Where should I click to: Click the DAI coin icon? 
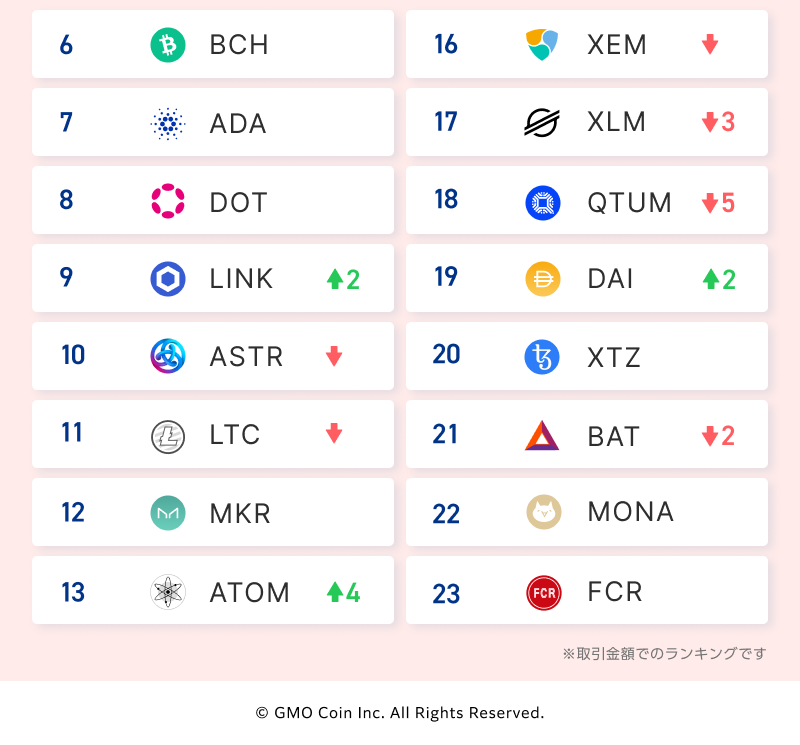[x=543, y=279]
